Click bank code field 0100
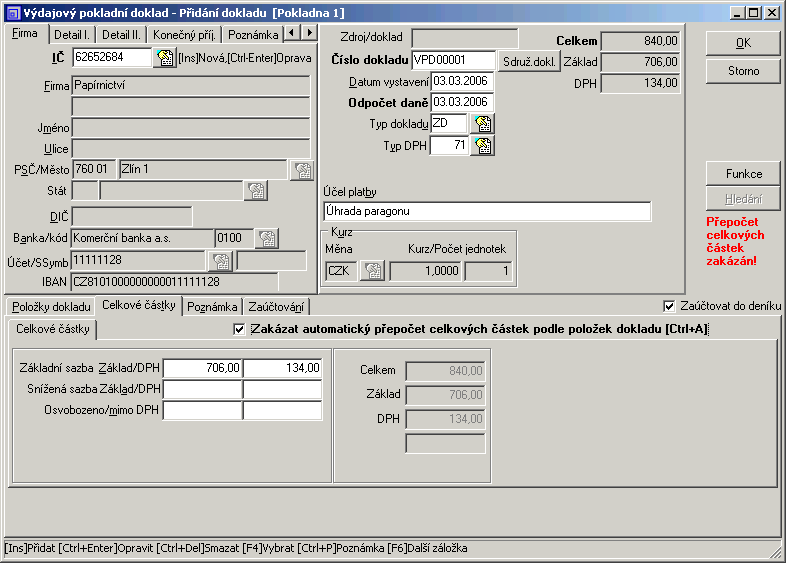 coord(234,238)
